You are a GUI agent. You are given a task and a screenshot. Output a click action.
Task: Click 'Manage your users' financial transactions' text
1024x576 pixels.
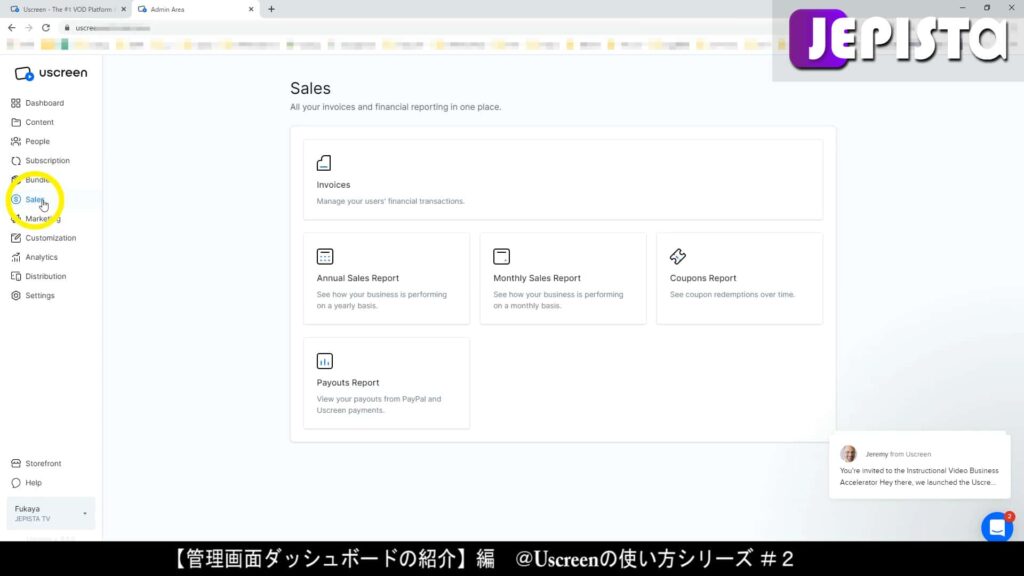tap(391, 201)
